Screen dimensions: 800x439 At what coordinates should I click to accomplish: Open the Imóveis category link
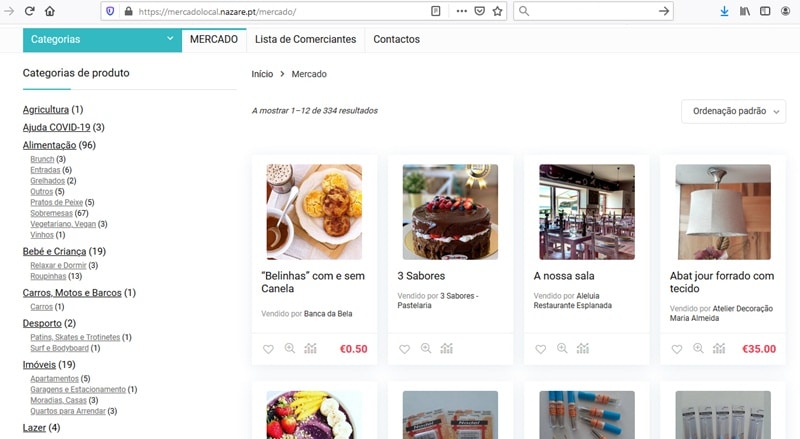pyautogui.click(x=40, y=365)
